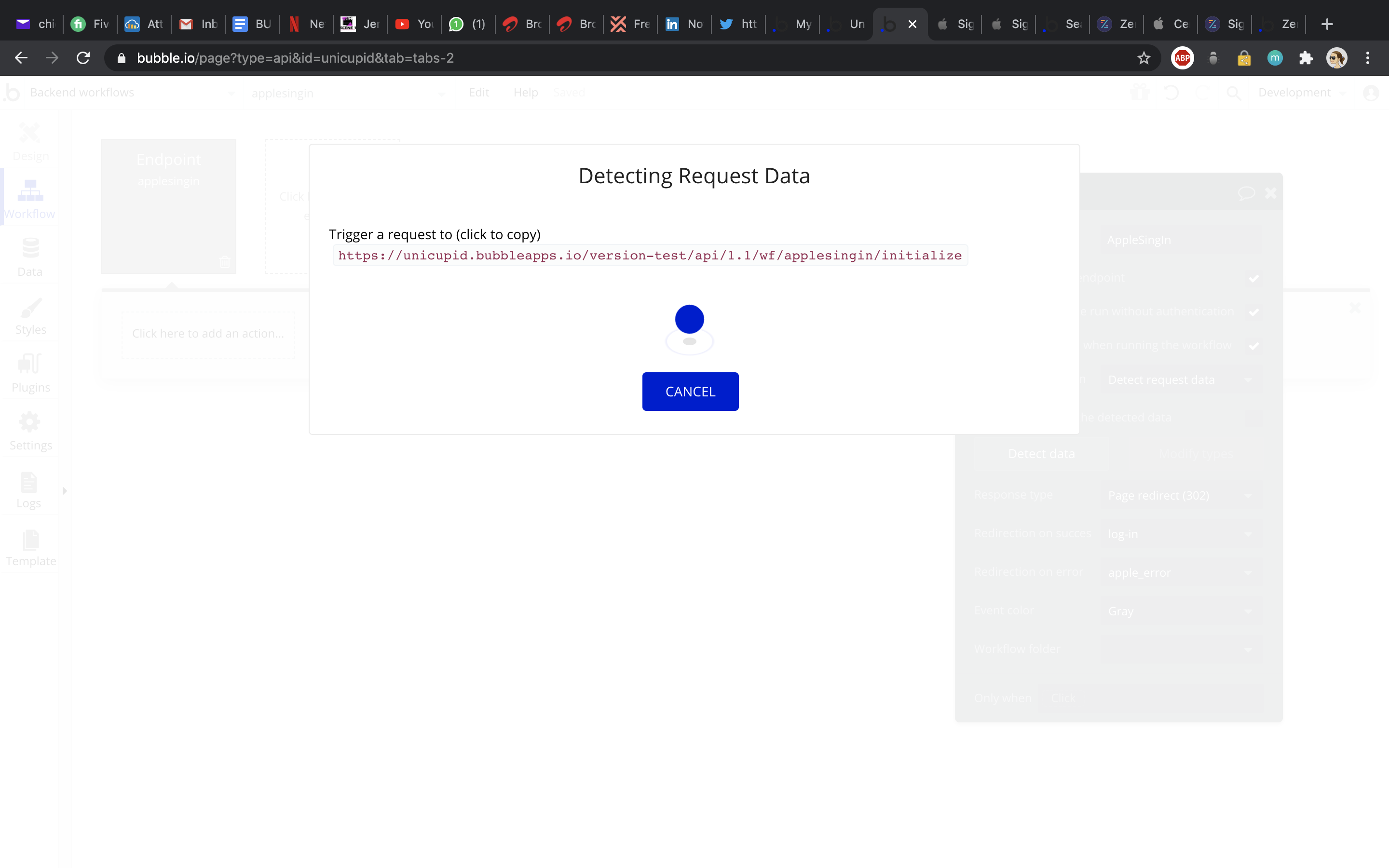This screenshot has height=868, width=1389.
Task: Switch to the WhatsApp (1) tab
Action: coord(468,24)
